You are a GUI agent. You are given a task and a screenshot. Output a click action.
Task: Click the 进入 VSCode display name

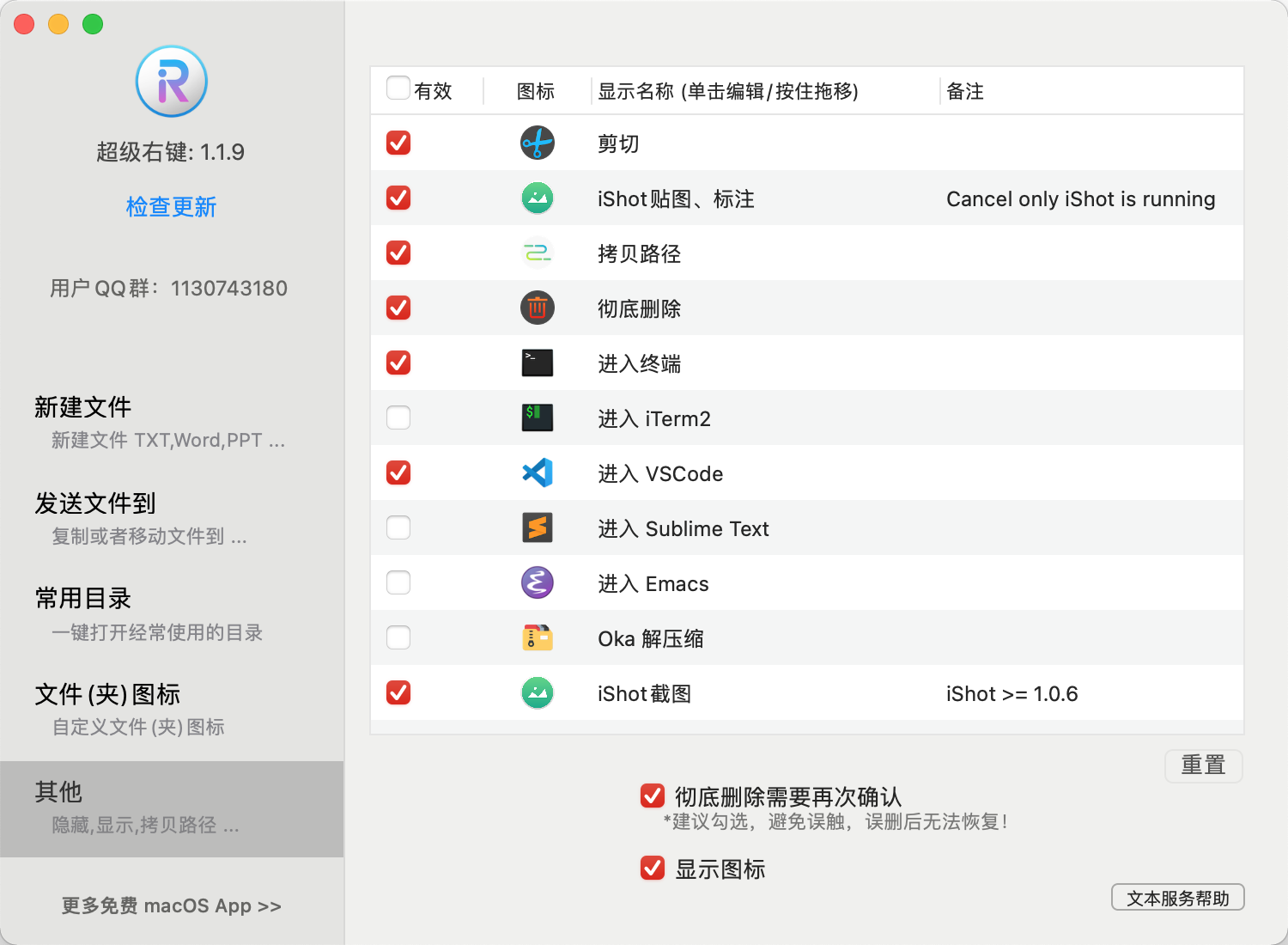pos(660,473)
